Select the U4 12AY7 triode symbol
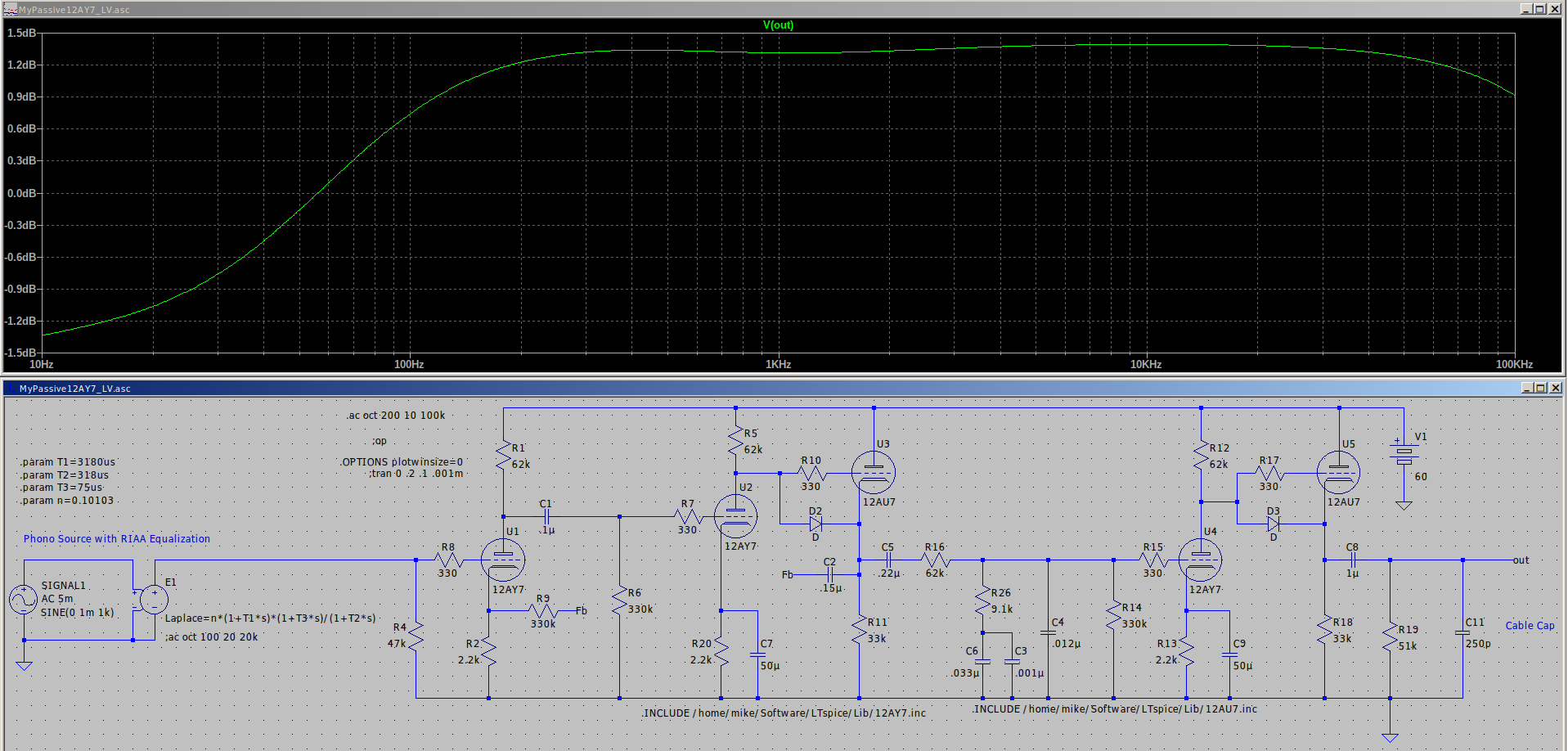This screenshot has width=1568, height=751. coord(1200,560)
